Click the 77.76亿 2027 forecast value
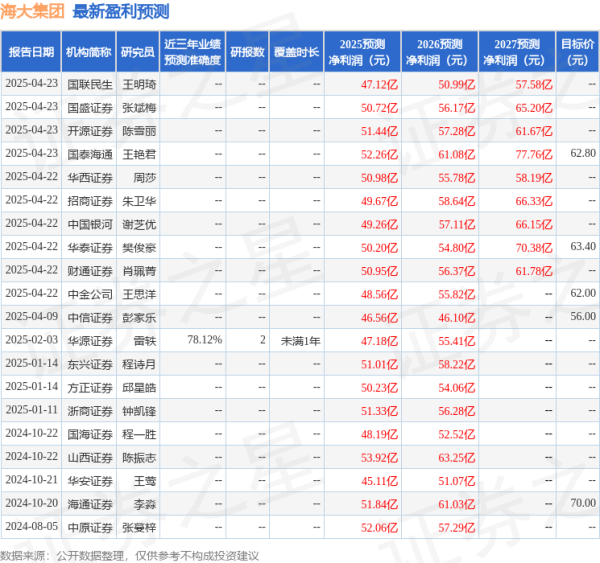The width and height of the screenshot is (600, 563). 534,154
